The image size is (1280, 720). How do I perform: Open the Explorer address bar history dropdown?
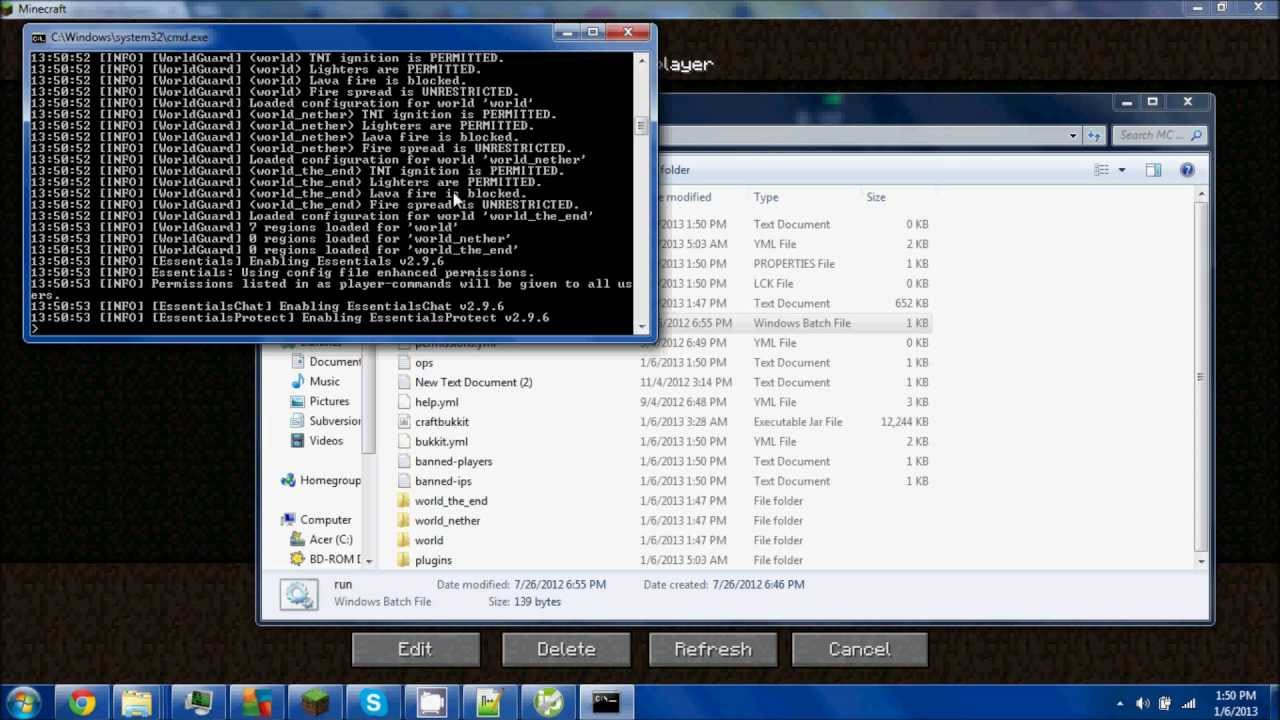[1073, 135]
